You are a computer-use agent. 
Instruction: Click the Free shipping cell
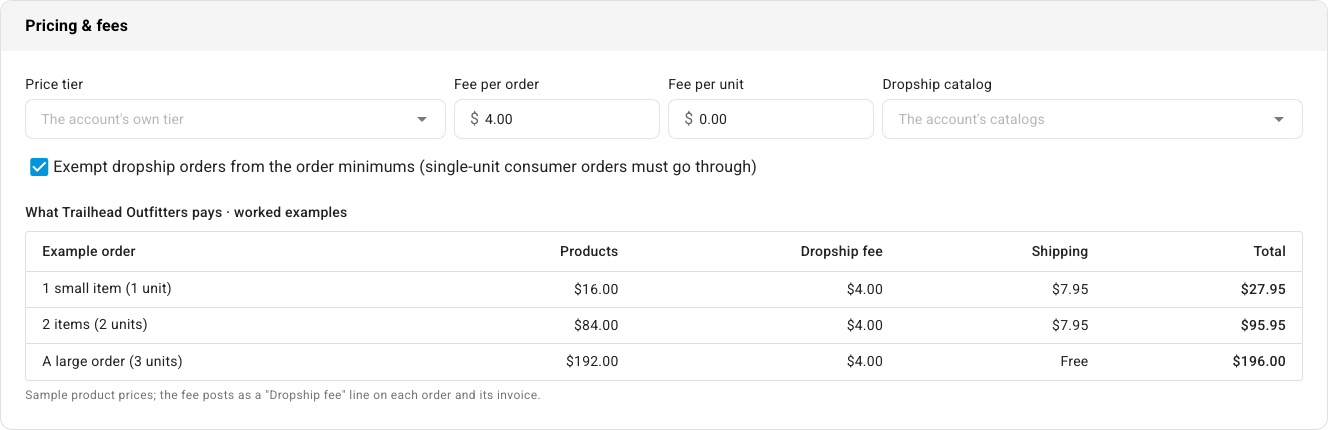[x=1074, y=361]
